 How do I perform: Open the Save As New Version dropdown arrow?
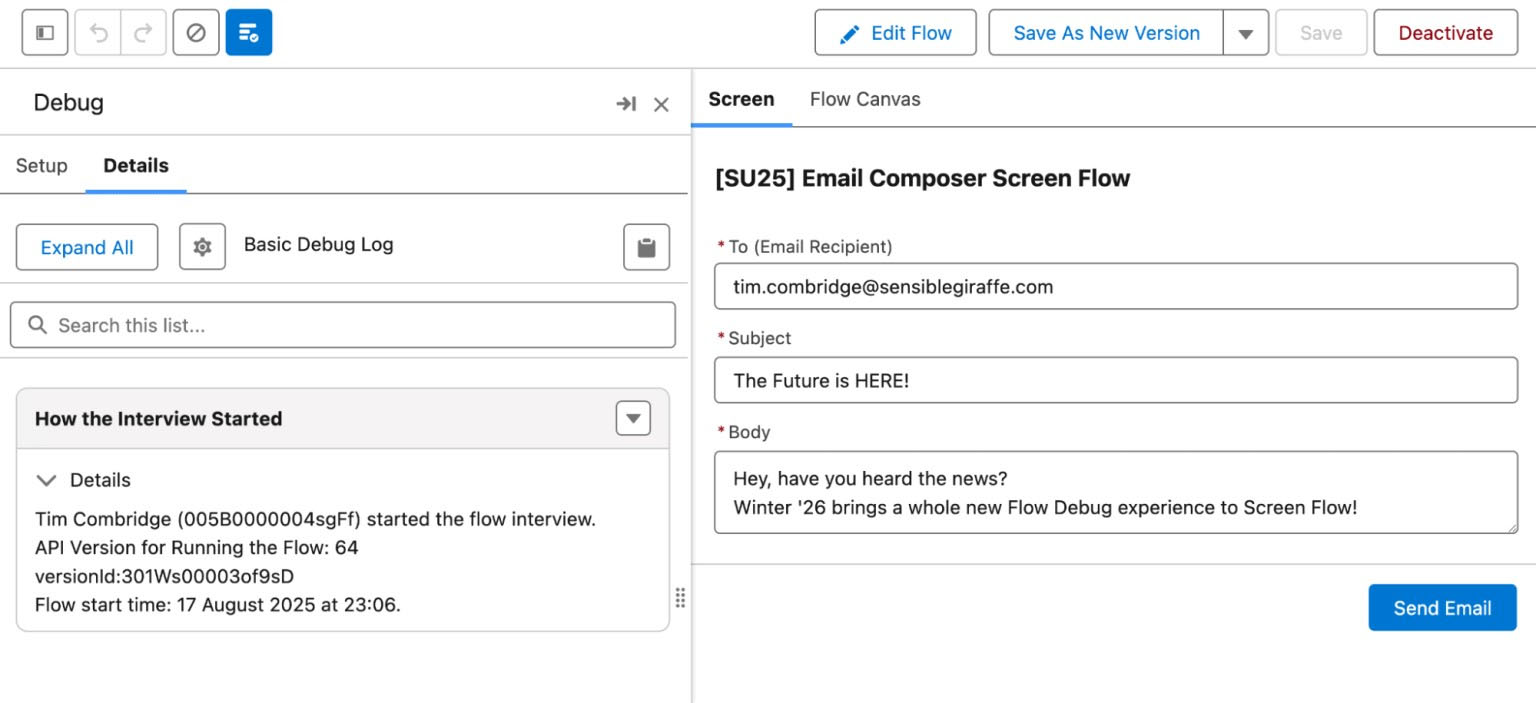pyautogui.click(x=1245, y=33)
